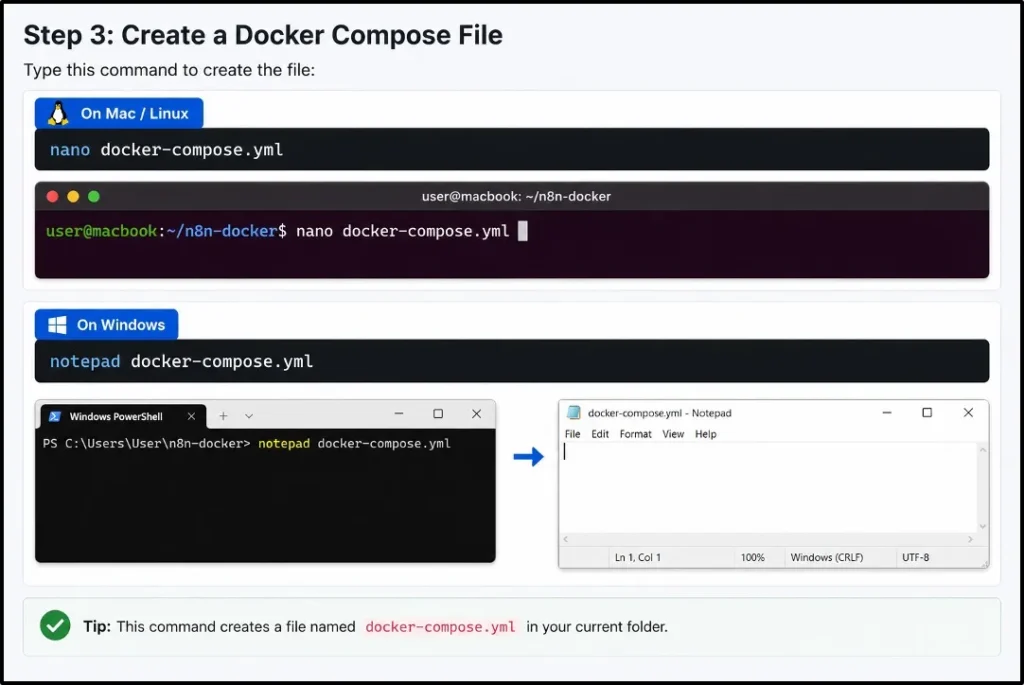Open Notepad Format menu
The image size is (1024, 685).
point(635,434)
